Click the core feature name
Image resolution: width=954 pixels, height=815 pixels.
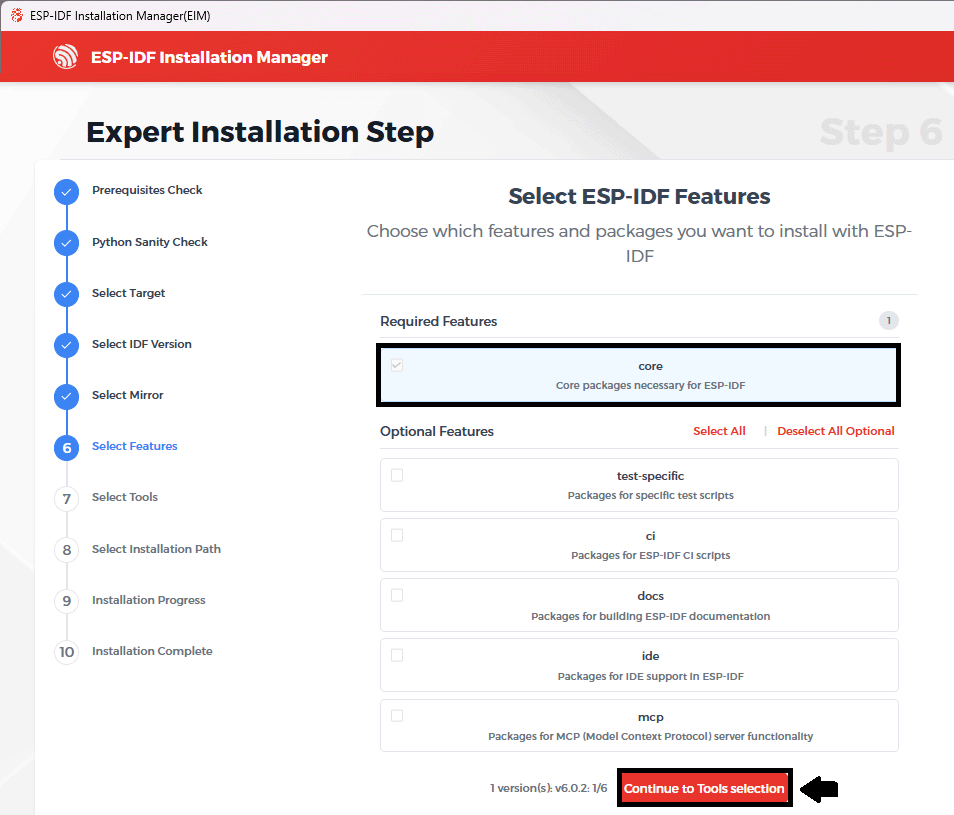650,366
